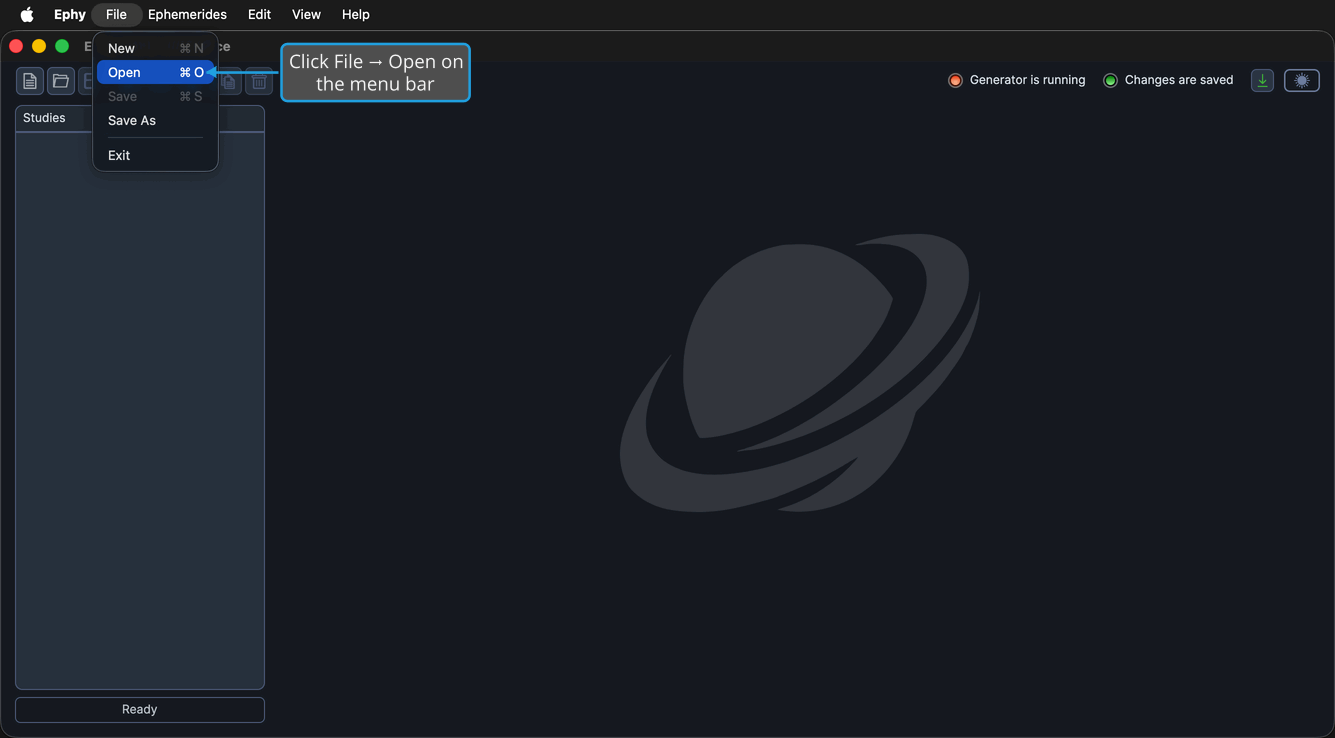
Task: Open the Ephy application menu
Action: (69, 14)
